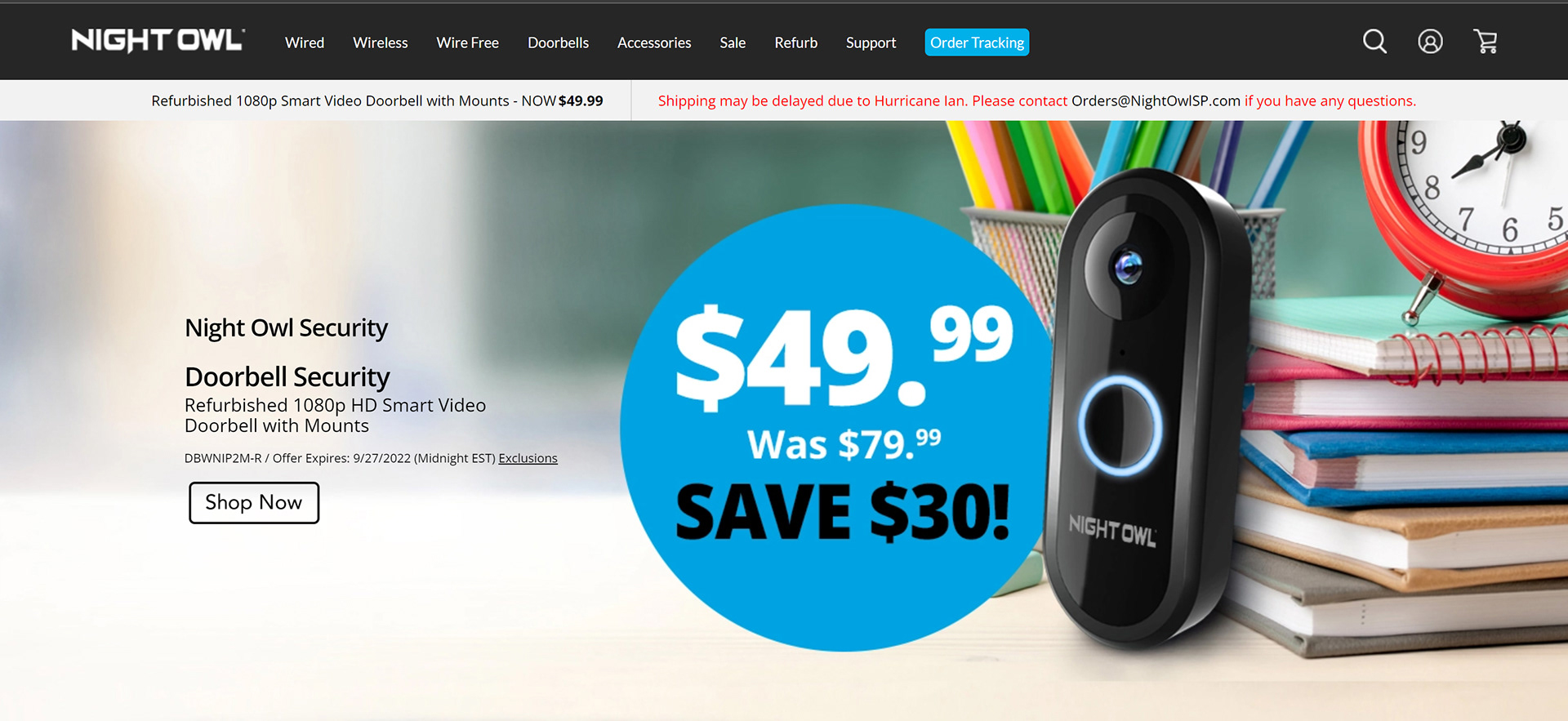Click the Orders@NightOwlSP.com email link
1568x721 pixels.
click(1156, 100)
